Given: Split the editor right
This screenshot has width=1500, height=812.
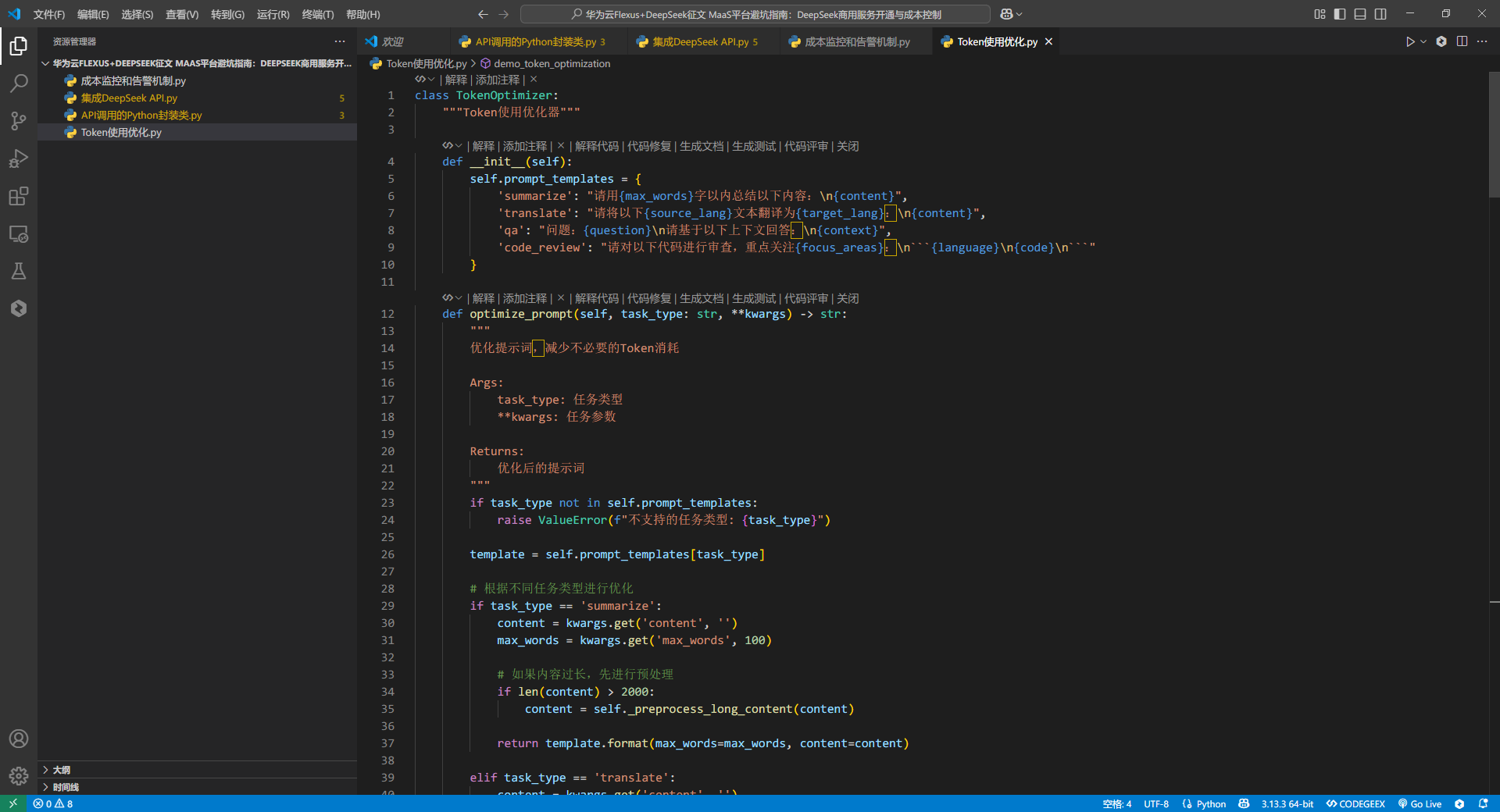Looking at the screenshot, I should [1462, 41].
